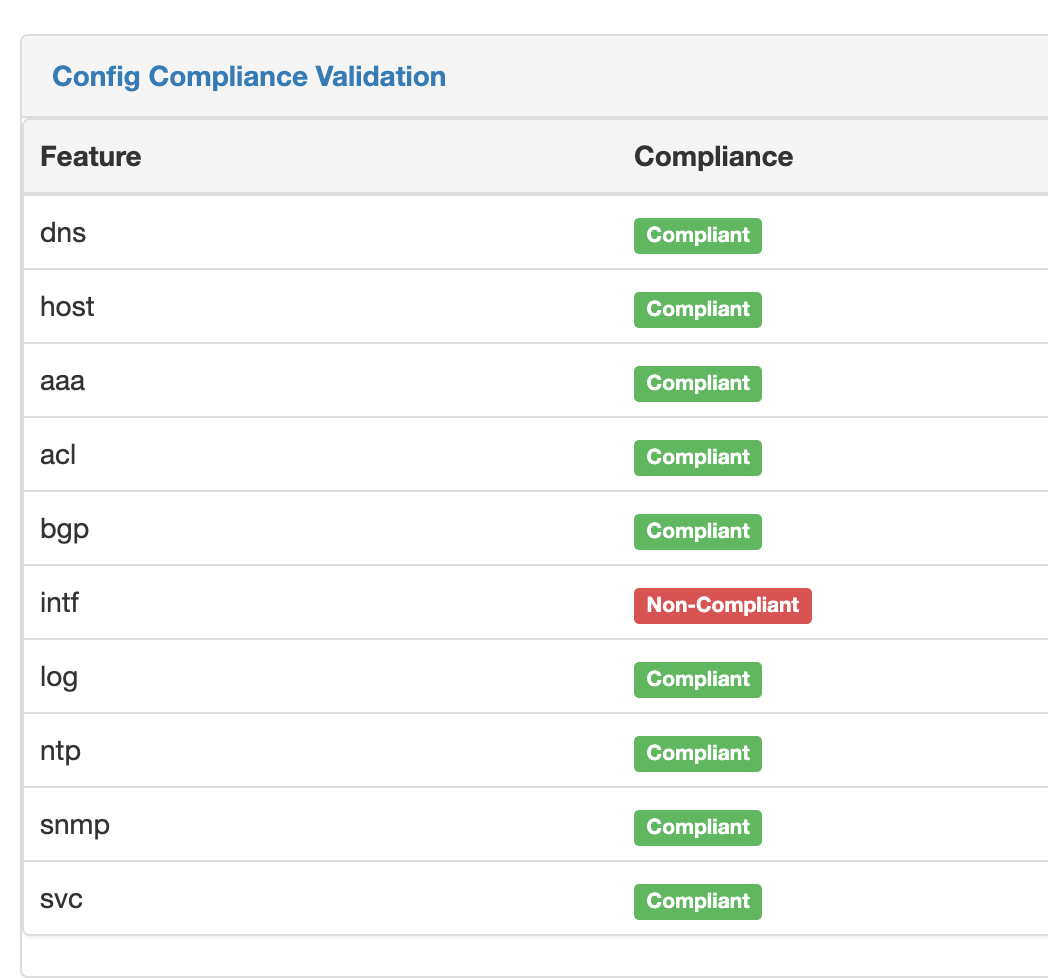Click the red Non-Compliant badge for intf
This screenshot has width=1048, height=978.
coord(722,606)
